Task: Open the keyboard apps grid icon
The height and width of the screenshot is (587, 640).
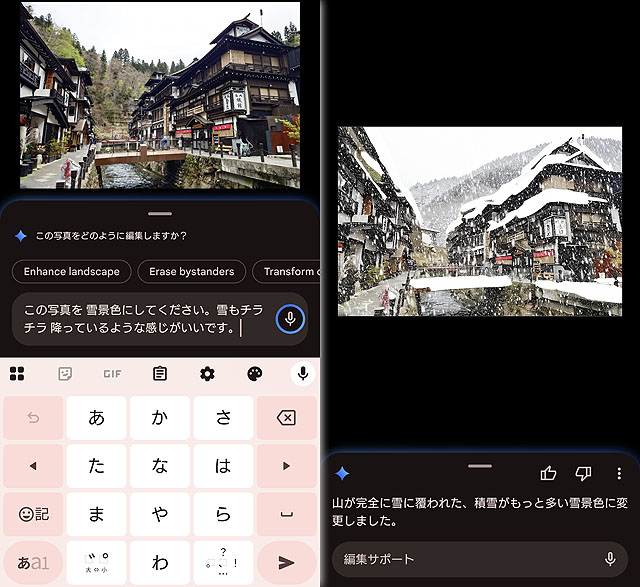Action: (17, 374)
